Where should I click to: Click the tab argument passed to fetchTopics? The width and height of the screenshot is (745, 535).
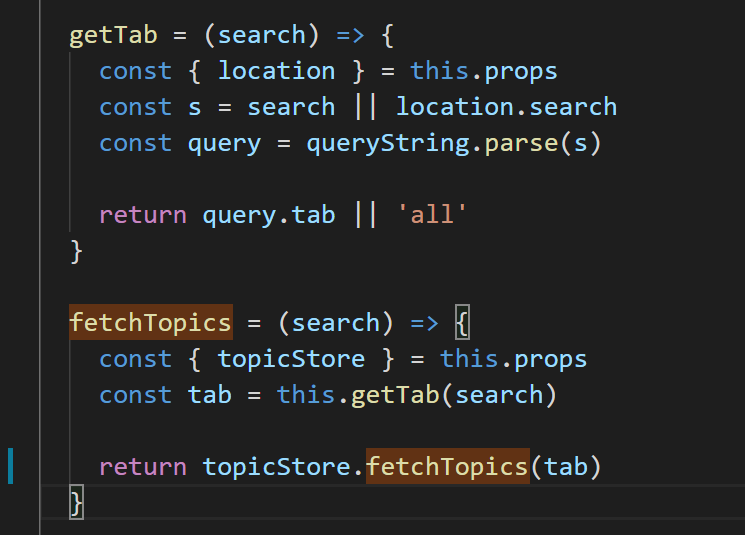tap(565, 467)
